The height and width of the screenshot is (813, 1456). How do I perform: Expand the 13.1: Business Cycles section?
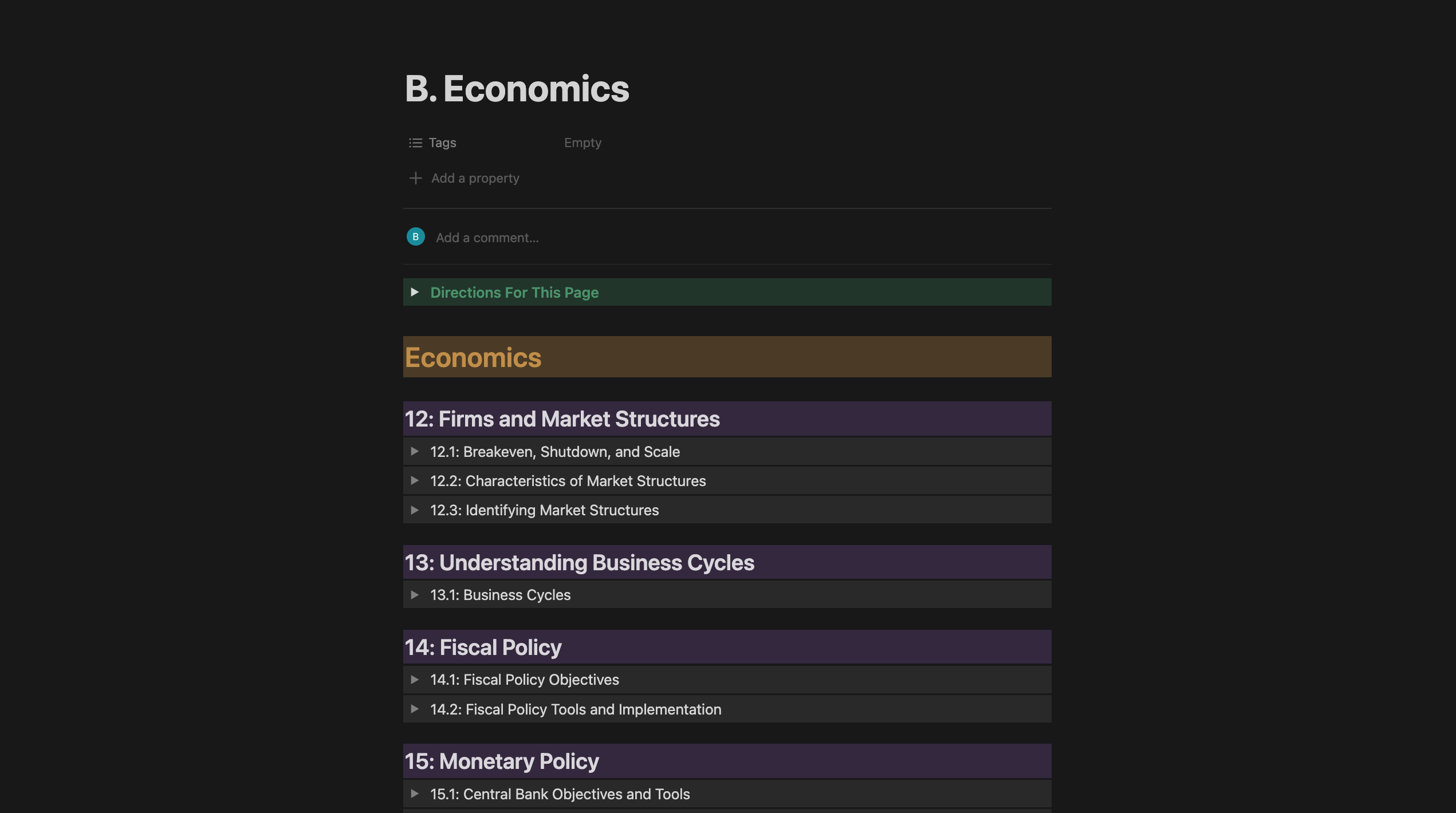[415, 595]
